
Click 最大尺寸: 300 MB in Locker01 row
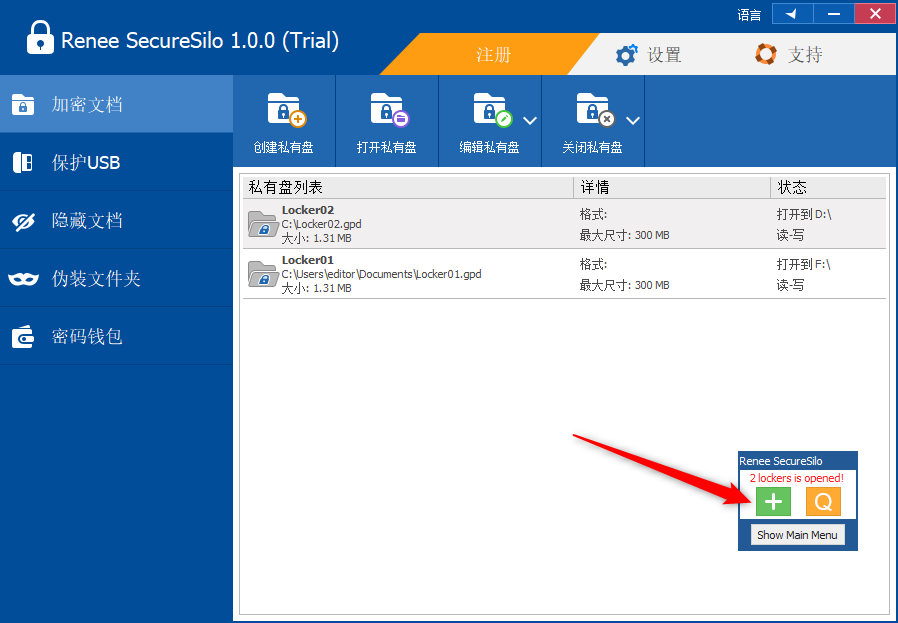pyautogui.click(x=624, y=285)
